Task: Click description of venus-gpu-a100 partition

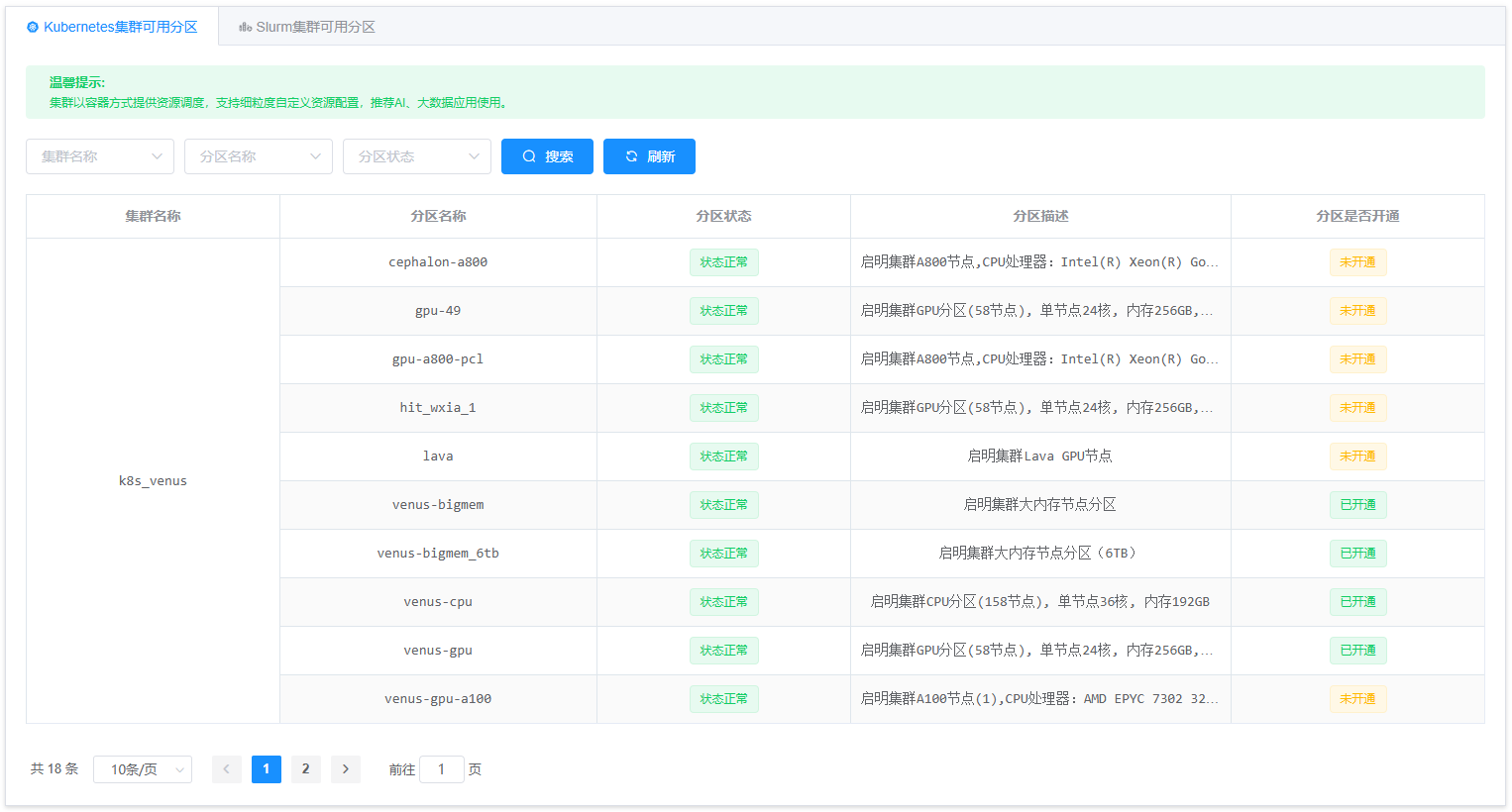Action: (x=1040, y=699)
